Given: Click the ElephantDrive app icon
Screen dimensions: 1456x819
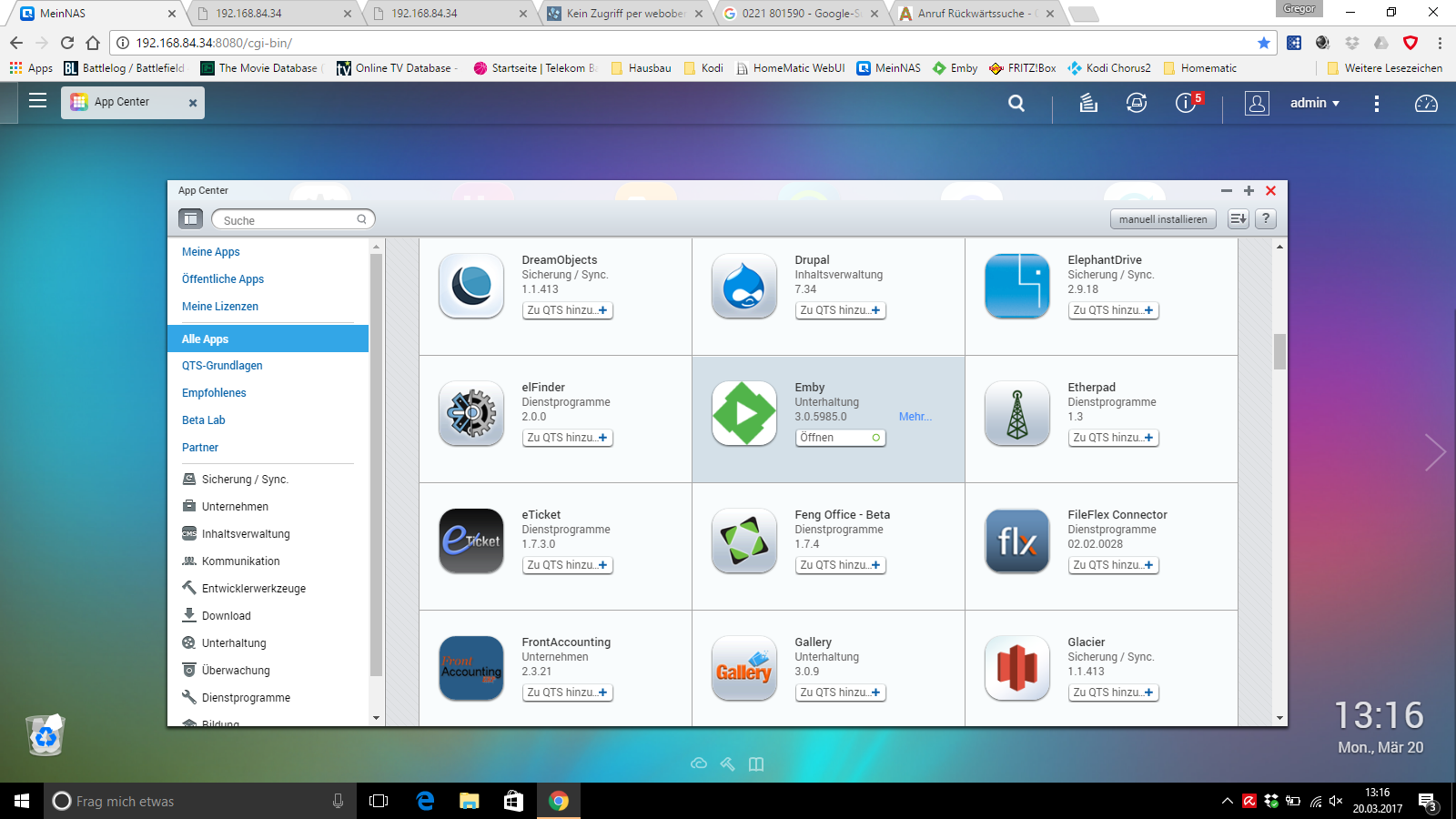Looking at the screenshot, I should tap(1017, 286).
